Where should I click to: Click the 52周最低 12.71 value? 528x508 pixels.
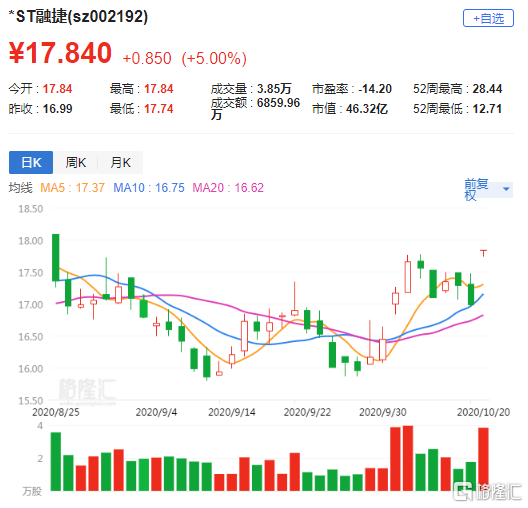tap(458, 109)
